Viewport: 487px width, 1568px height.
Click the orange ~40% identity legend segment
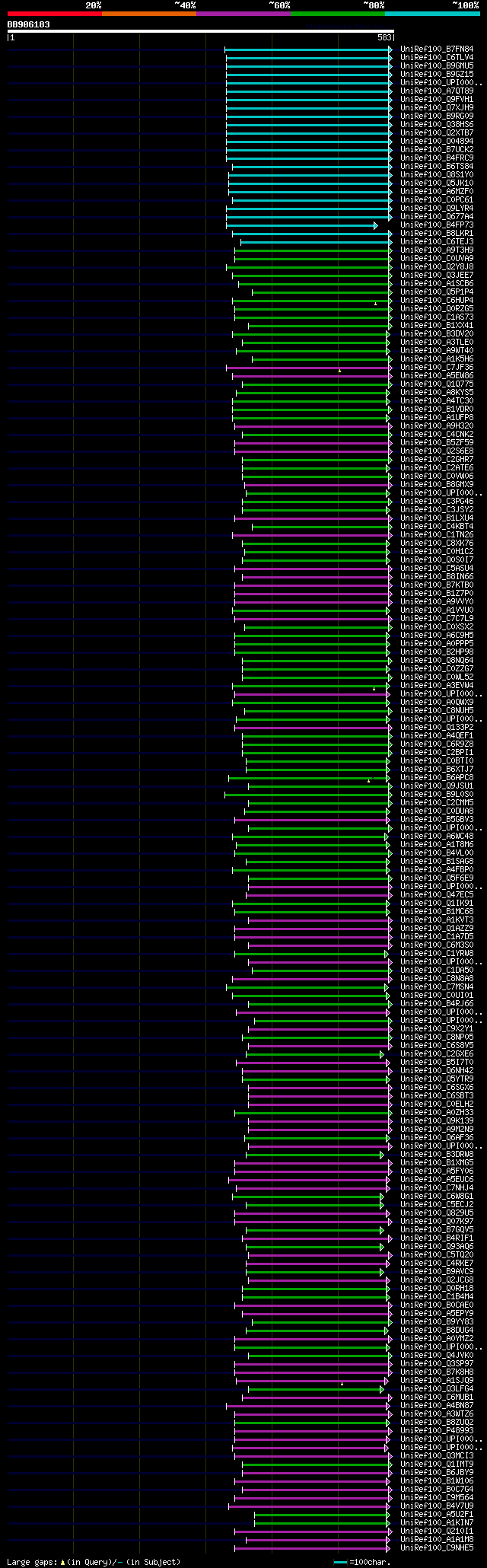148,14
